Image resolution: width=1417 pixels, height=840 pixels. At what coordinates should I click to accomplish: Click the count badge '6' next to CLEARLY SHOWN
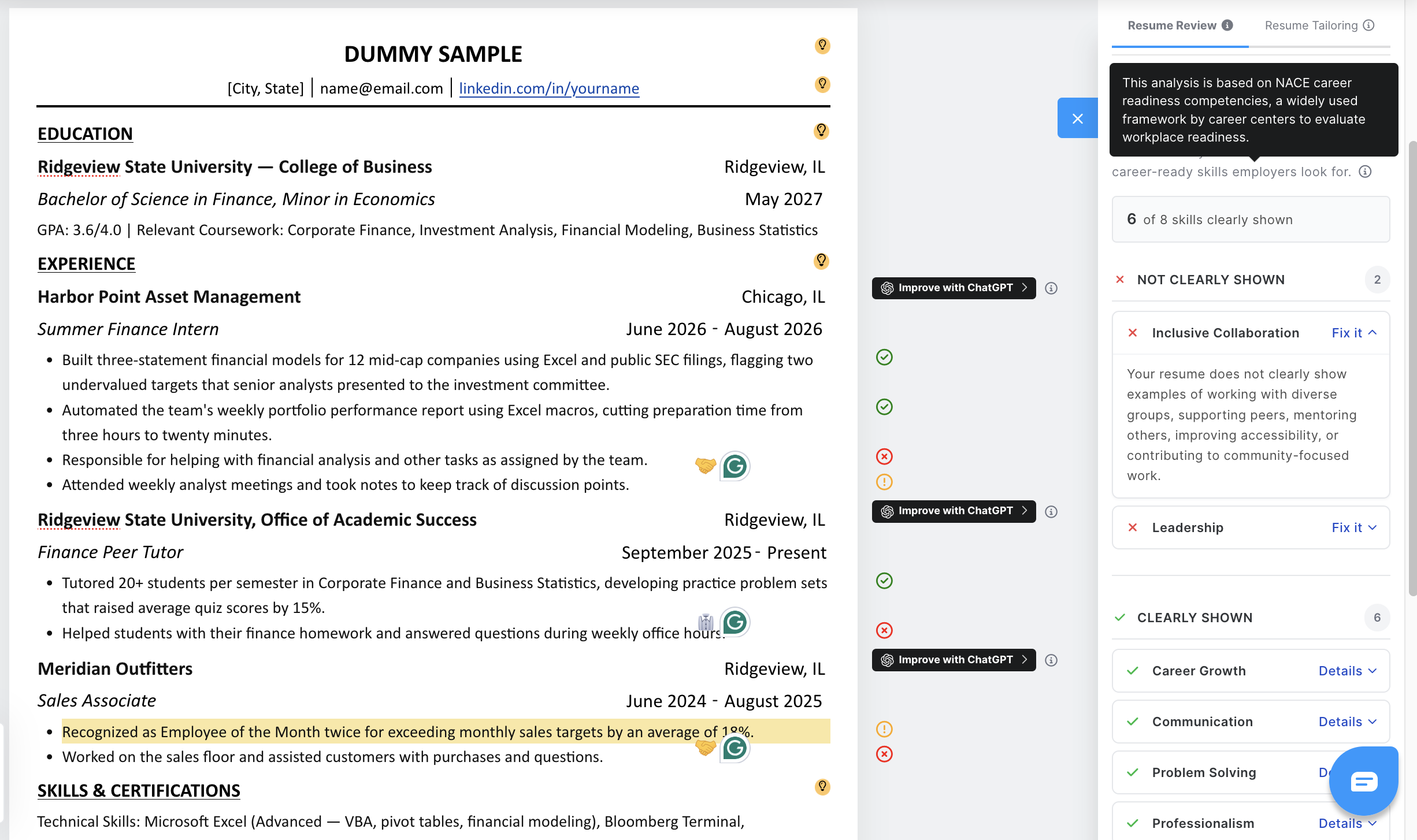coord(1377,618)
